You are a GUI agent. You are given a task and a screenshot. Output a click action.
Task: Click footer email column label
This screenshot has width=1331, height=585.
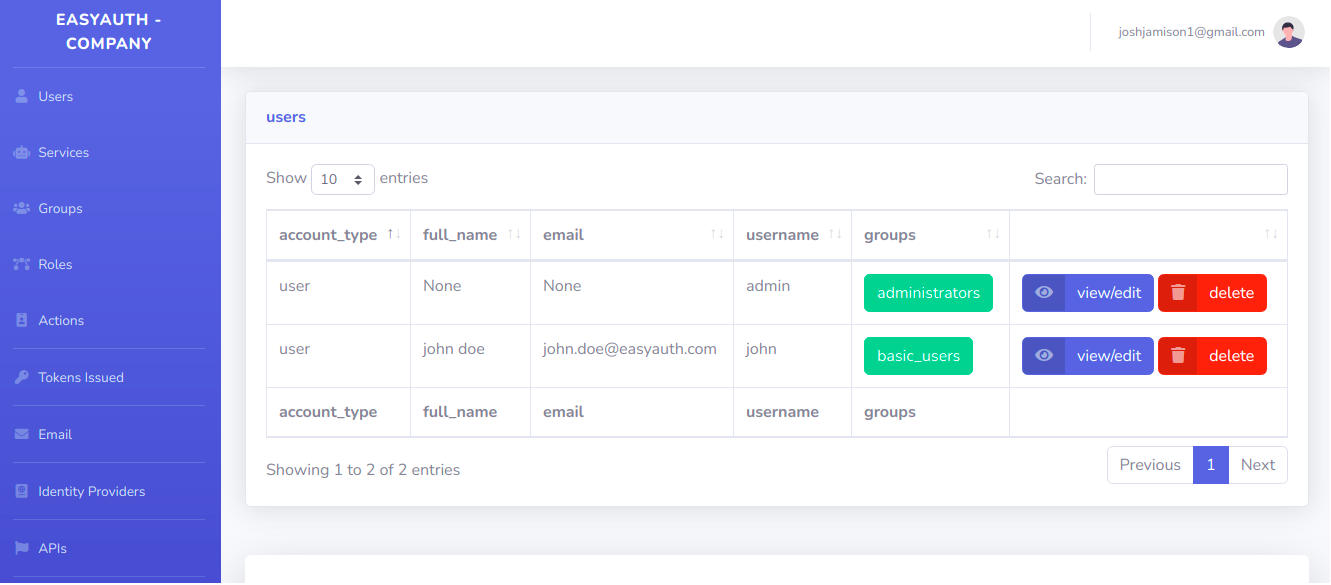tap(563, 412)
